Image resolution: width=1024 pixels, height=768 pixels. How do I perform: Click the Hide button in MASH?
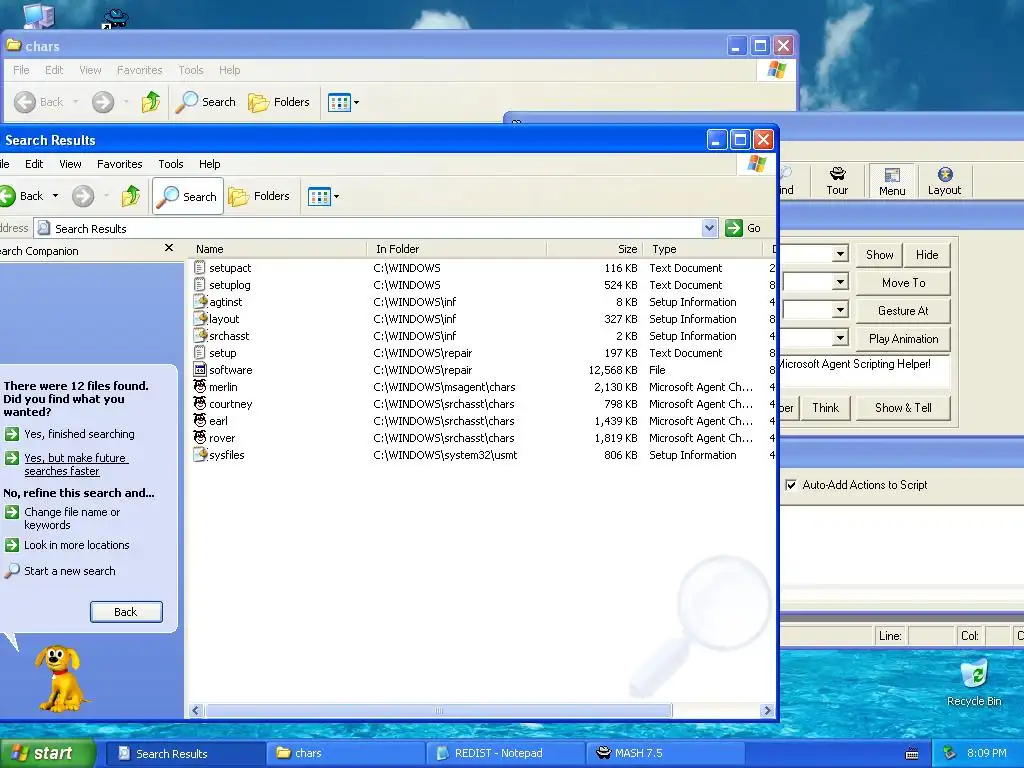(927, 255)
